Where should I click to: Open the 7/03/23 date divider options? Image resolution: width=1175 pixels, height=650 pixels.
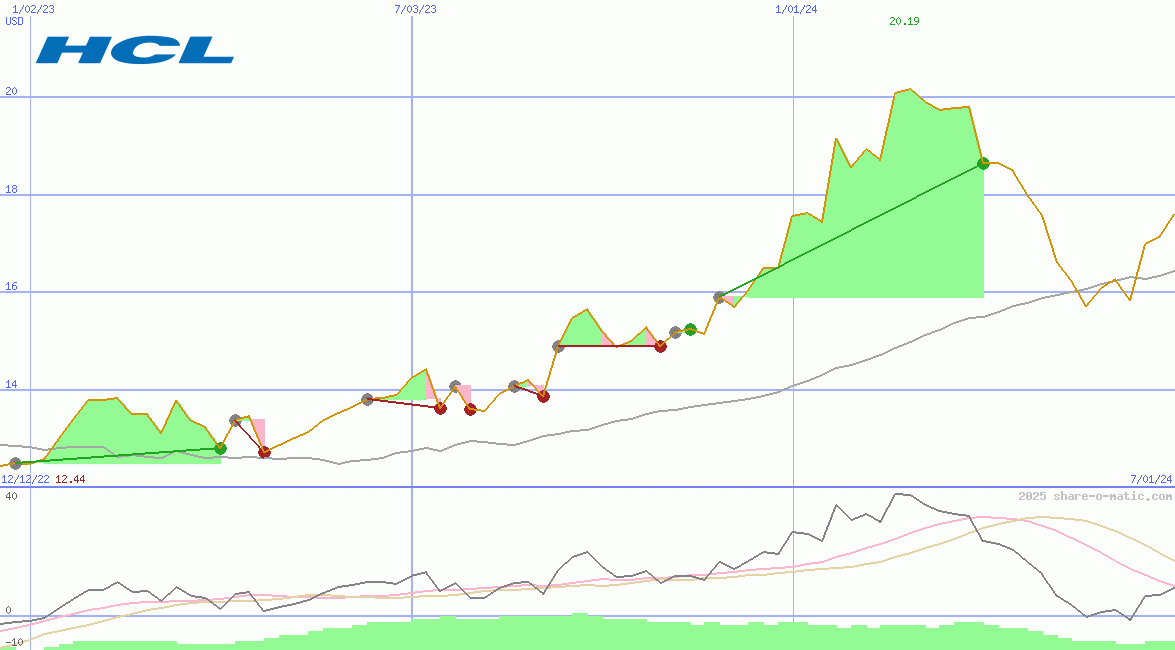414,10
